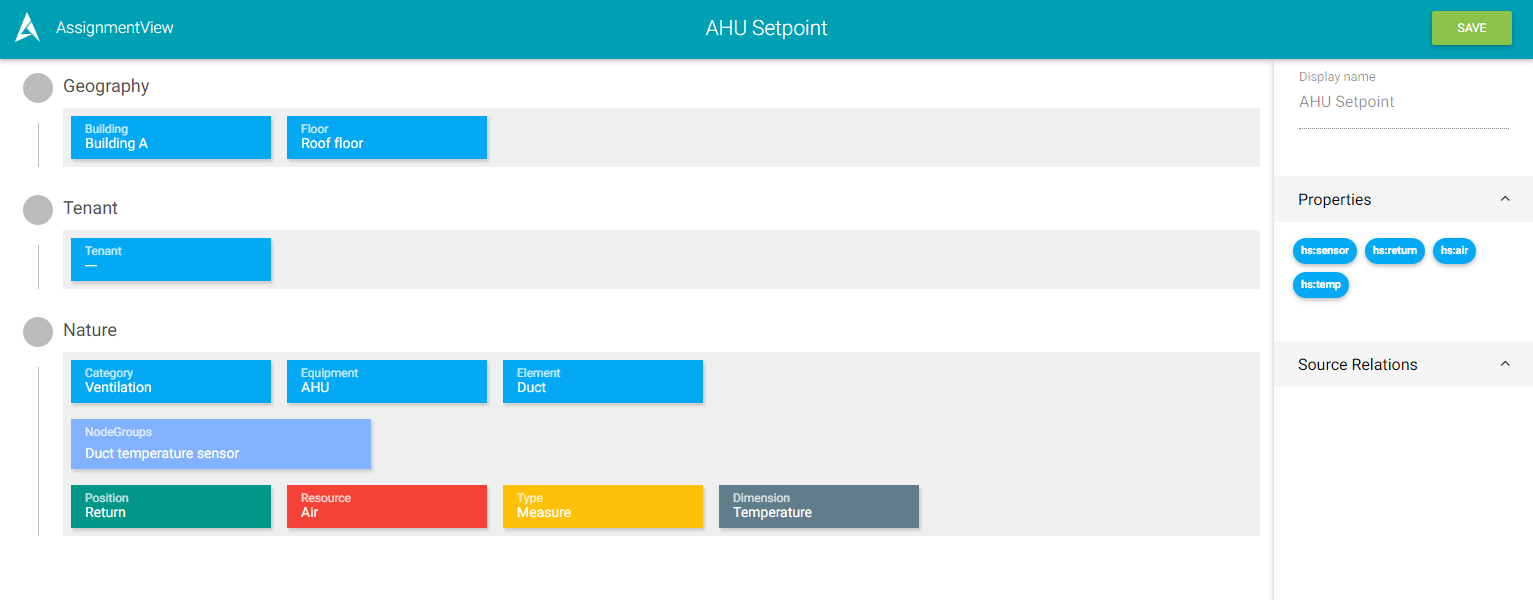Viewport: 1533px width, 600px height.
Task: Open the NodeGroups Duct temperature sensor selector
Action: (x=221, y=444)
